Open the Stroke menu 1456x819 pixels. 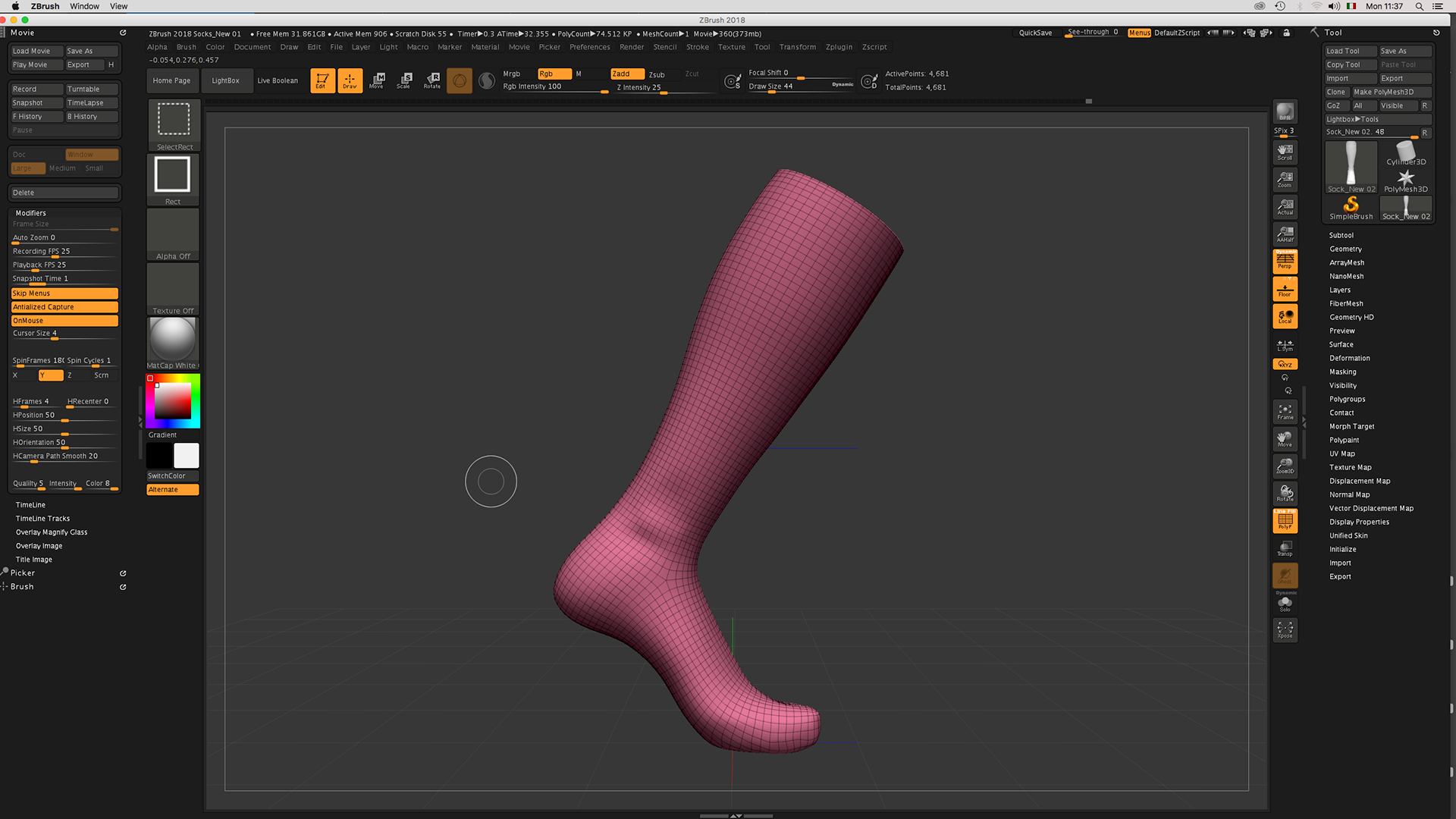(x=697, y=47)
